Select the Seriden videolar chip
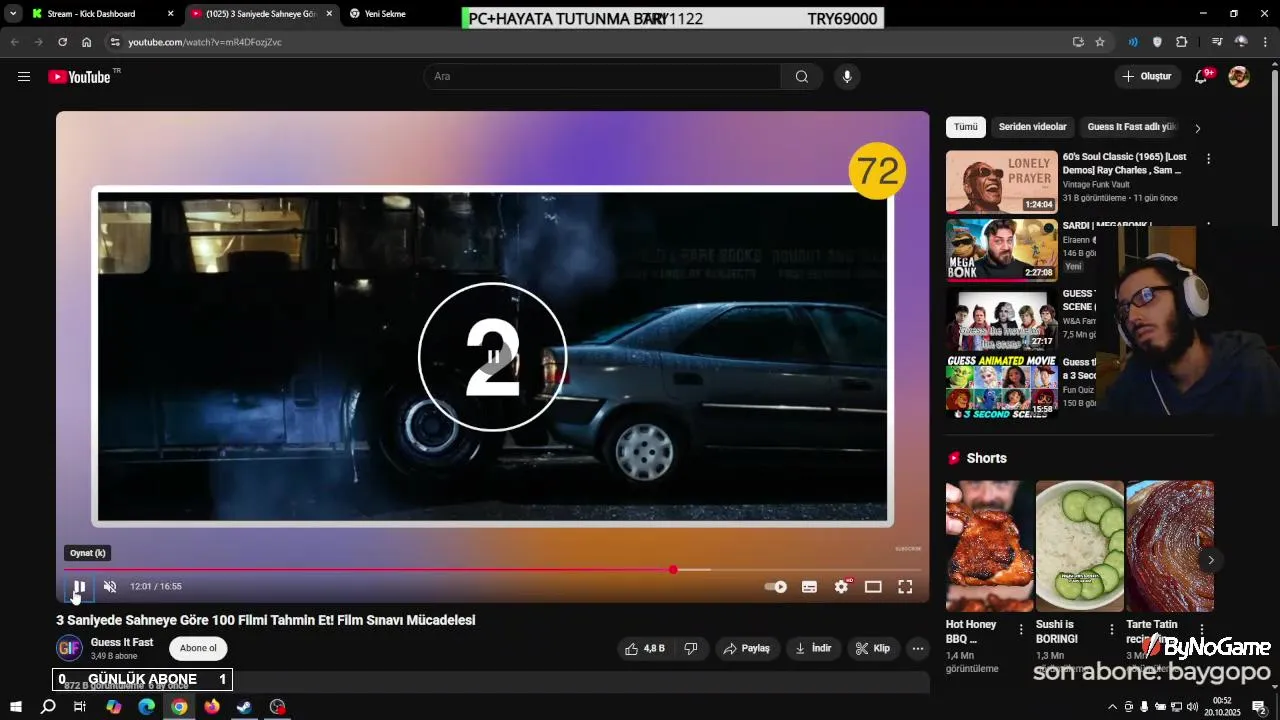The image size is (1280, 720). pos(1032,127)
